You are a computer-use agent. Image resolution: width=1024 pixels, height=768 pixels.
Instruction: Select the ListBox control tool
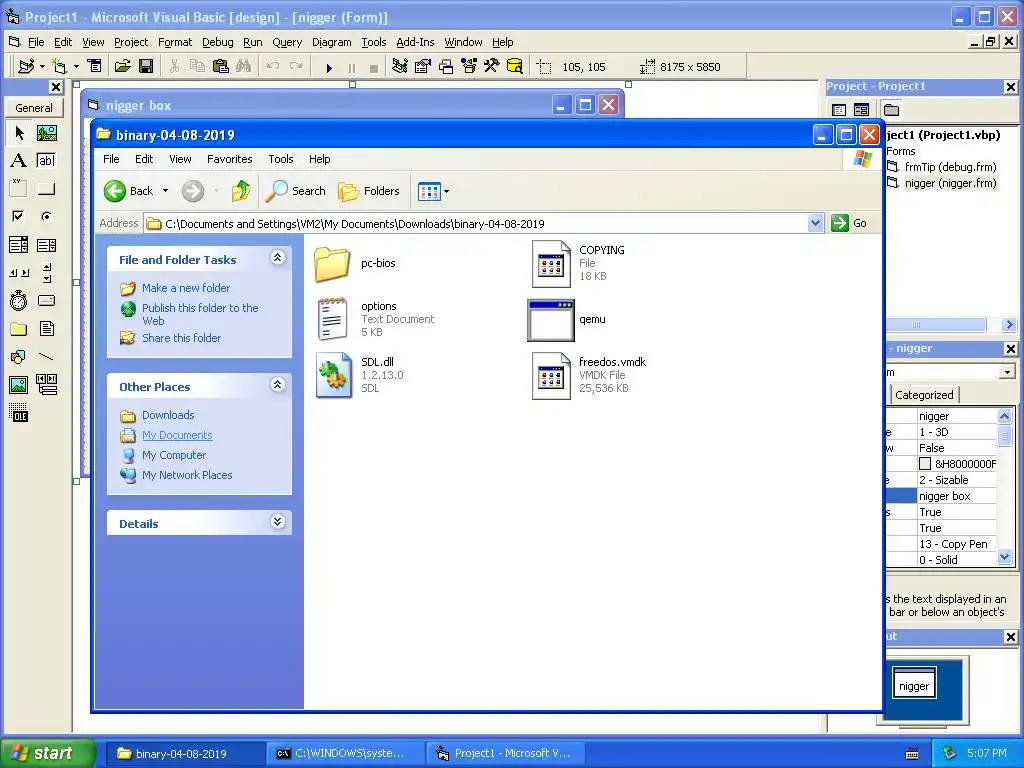(x=46, y=245)
